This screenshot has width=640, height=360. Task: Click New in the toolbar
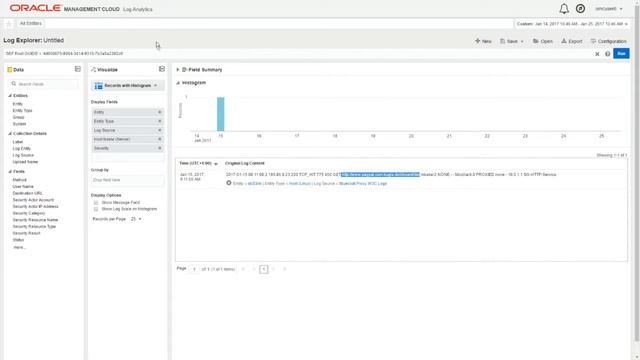click(483, 41)
